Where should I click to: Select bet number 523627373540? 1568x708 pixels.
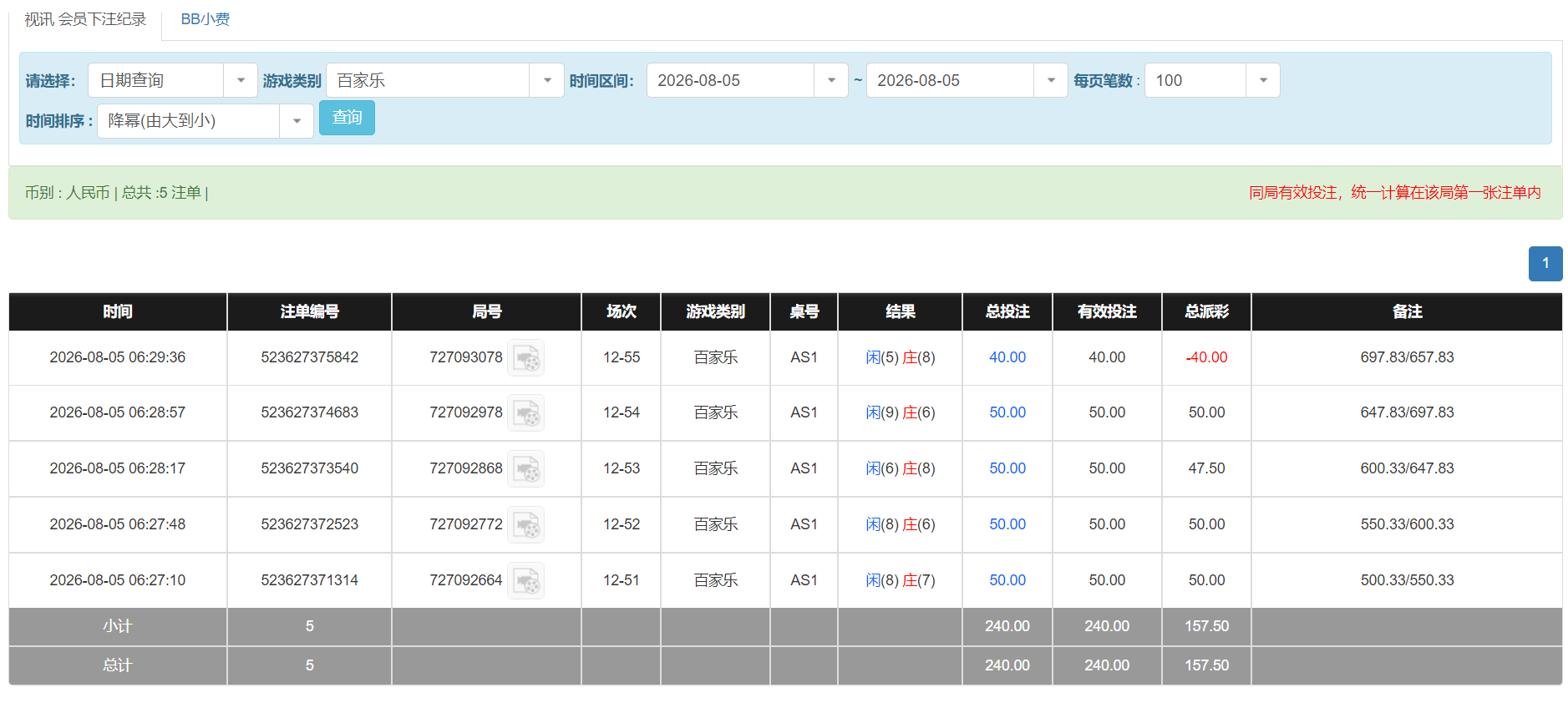309,468
